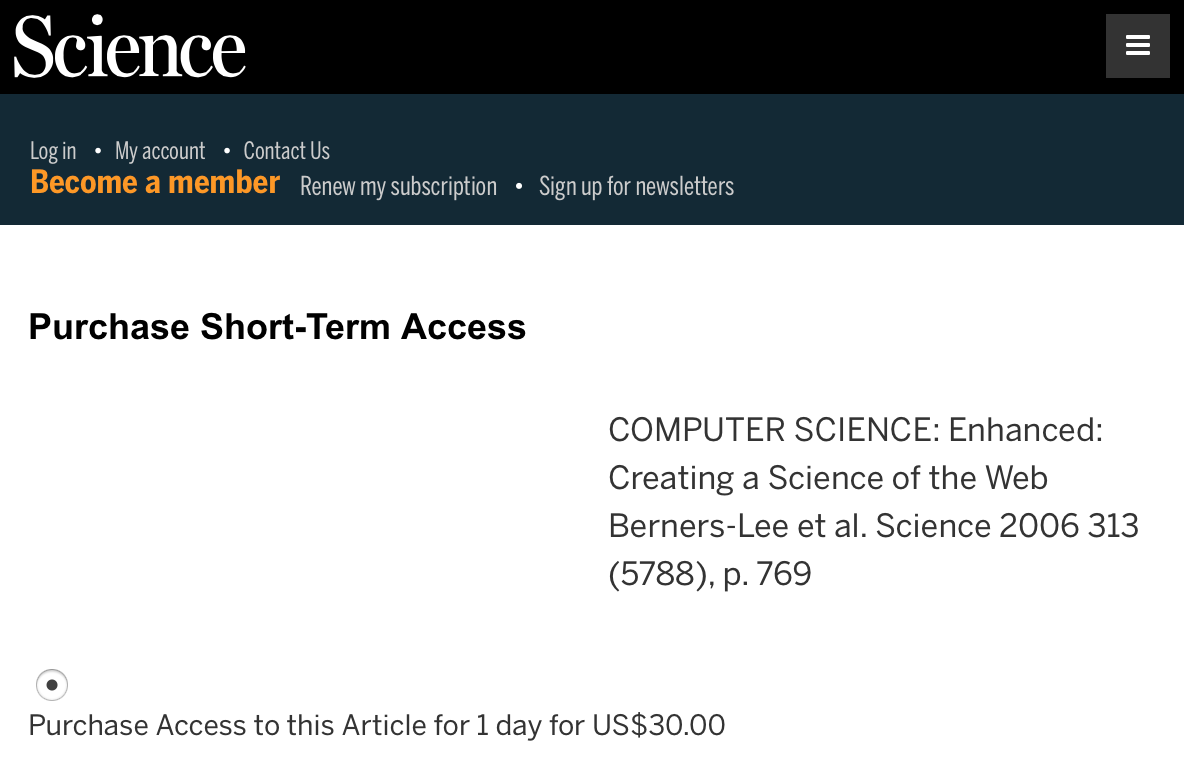
Task: Click the Berners-Lee et al. citation line
Action: 873,526
